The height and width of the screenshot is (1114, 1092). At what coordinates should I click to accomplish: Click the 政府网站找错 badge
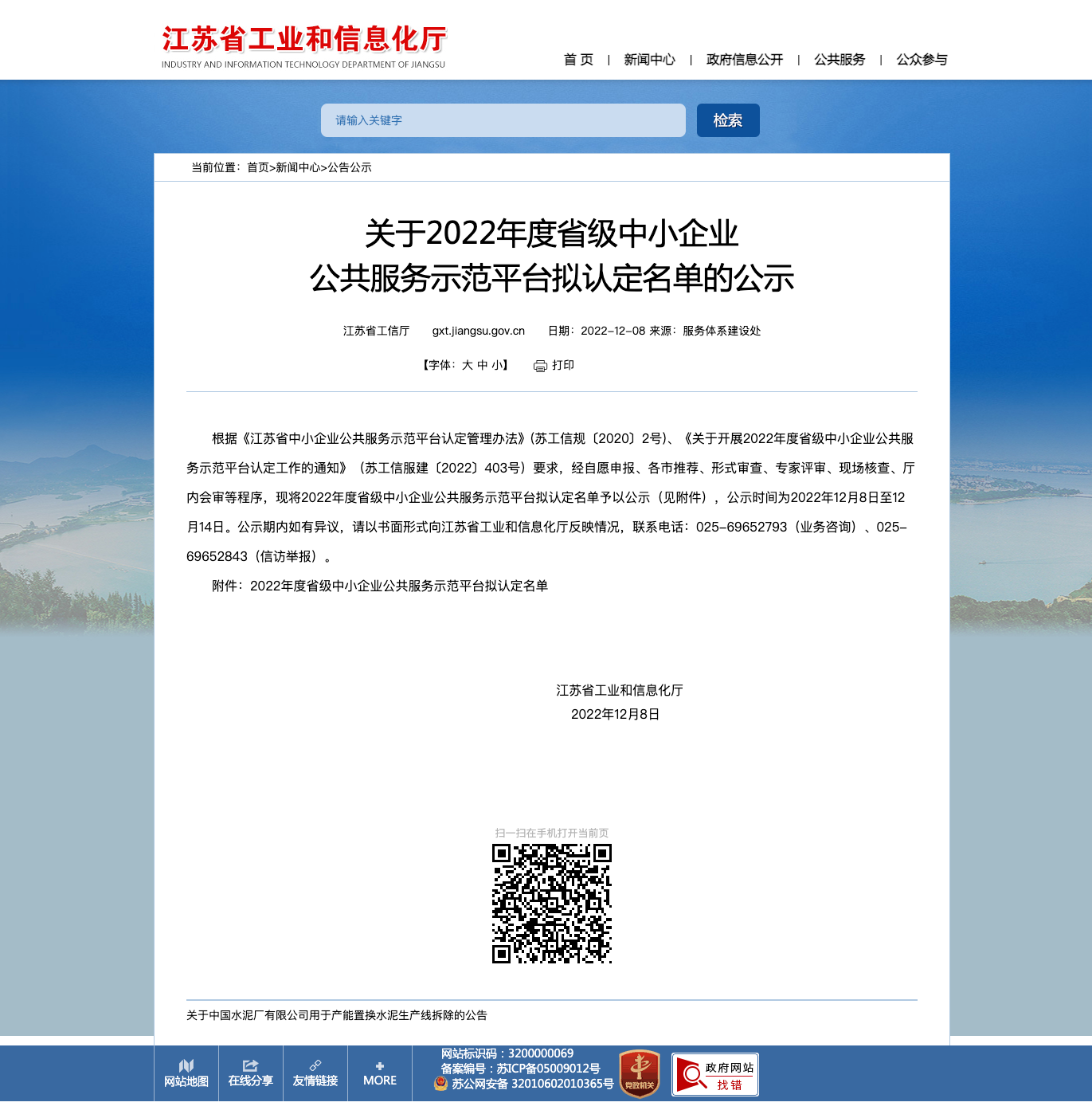715,1075
